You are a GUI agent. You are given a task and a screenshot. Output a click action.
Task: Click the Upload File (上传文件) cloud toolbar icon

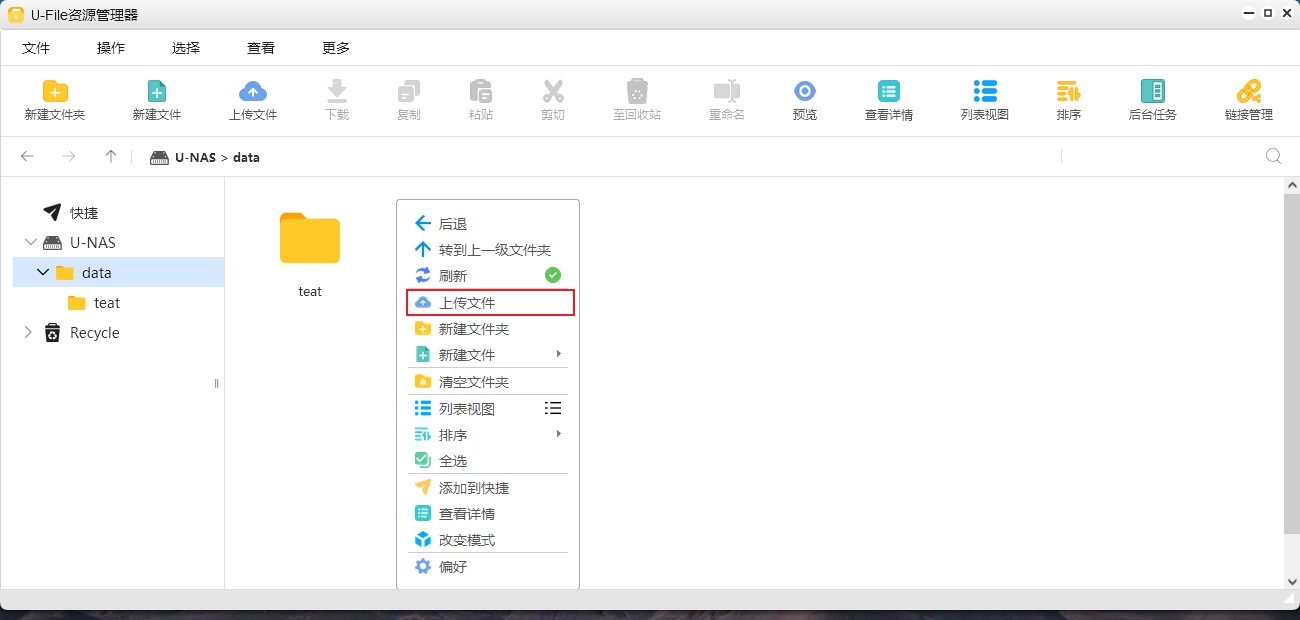tap(253, 92)
